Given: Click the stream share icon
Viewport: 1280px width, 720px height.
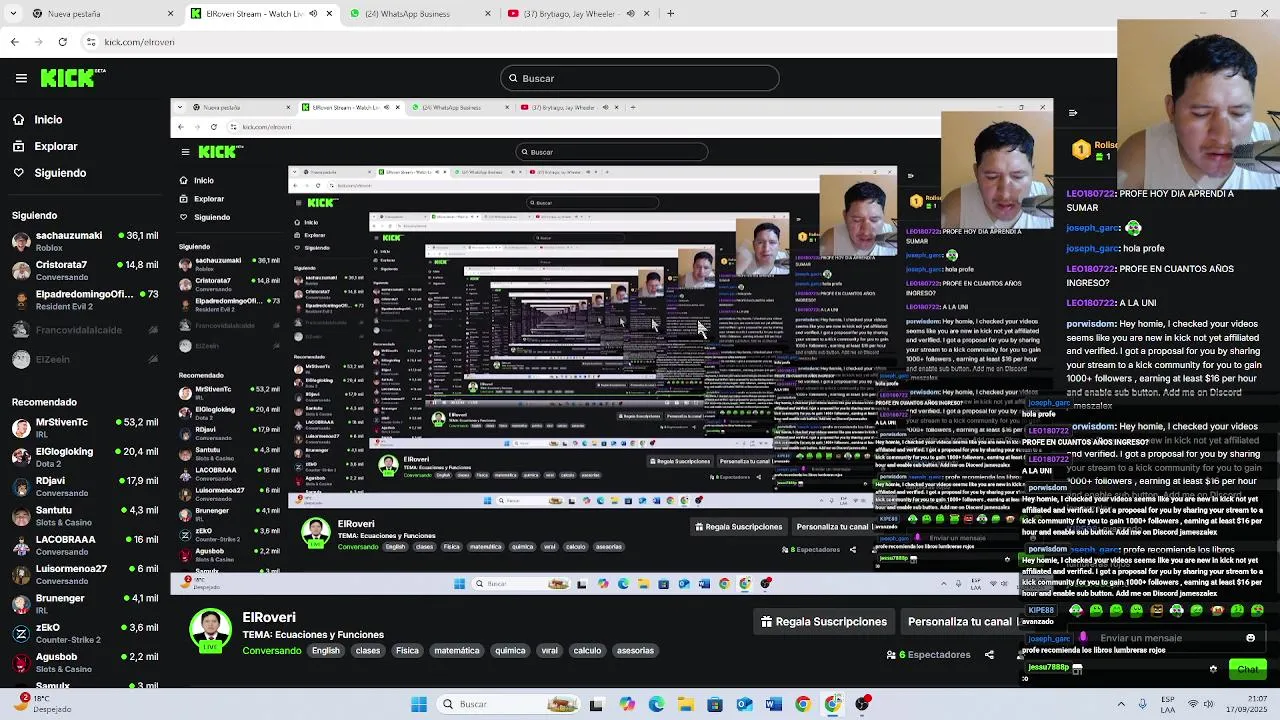Looking at the screenshot, I should point(989,655).
